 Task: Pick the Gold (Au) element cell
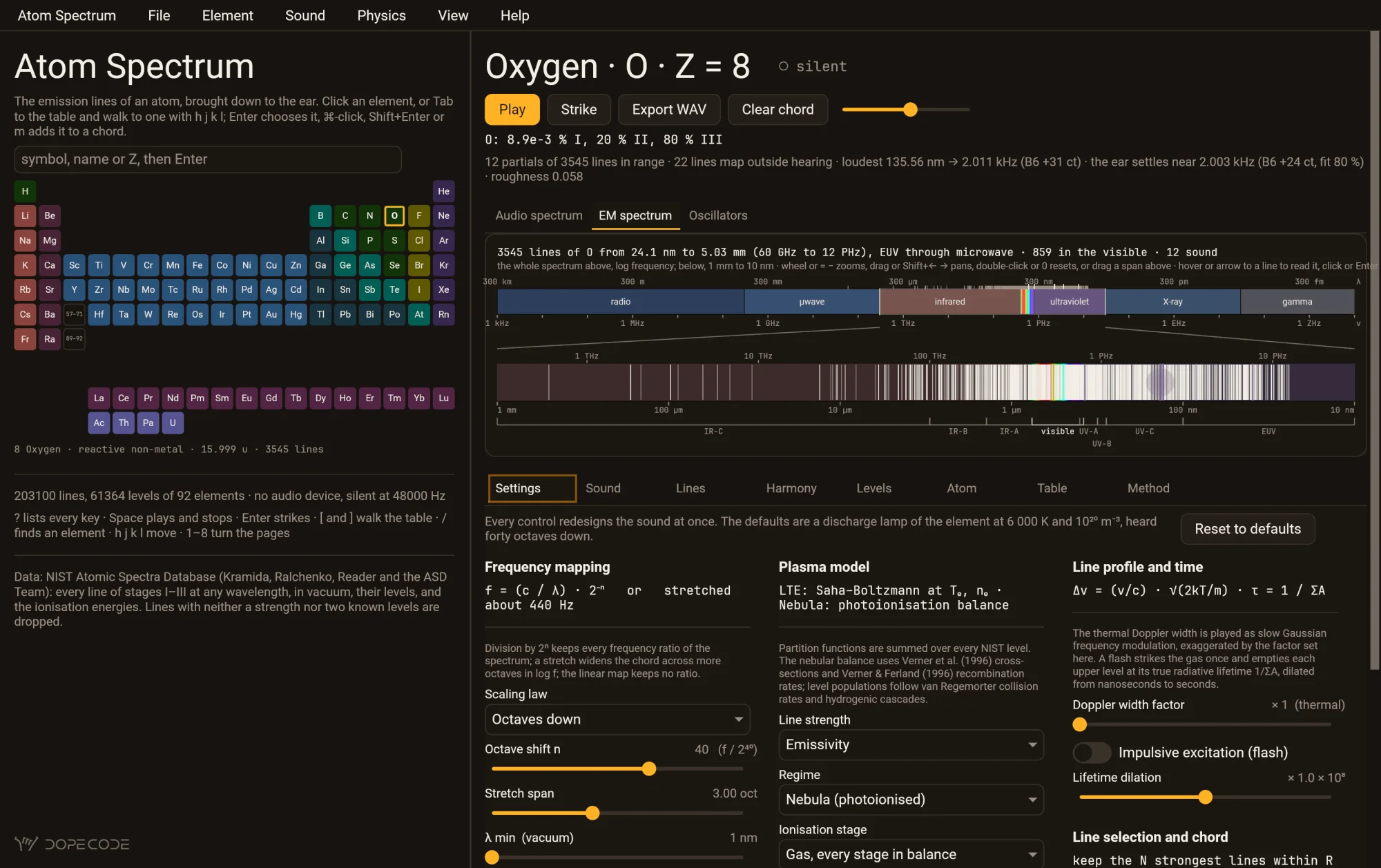271,314
